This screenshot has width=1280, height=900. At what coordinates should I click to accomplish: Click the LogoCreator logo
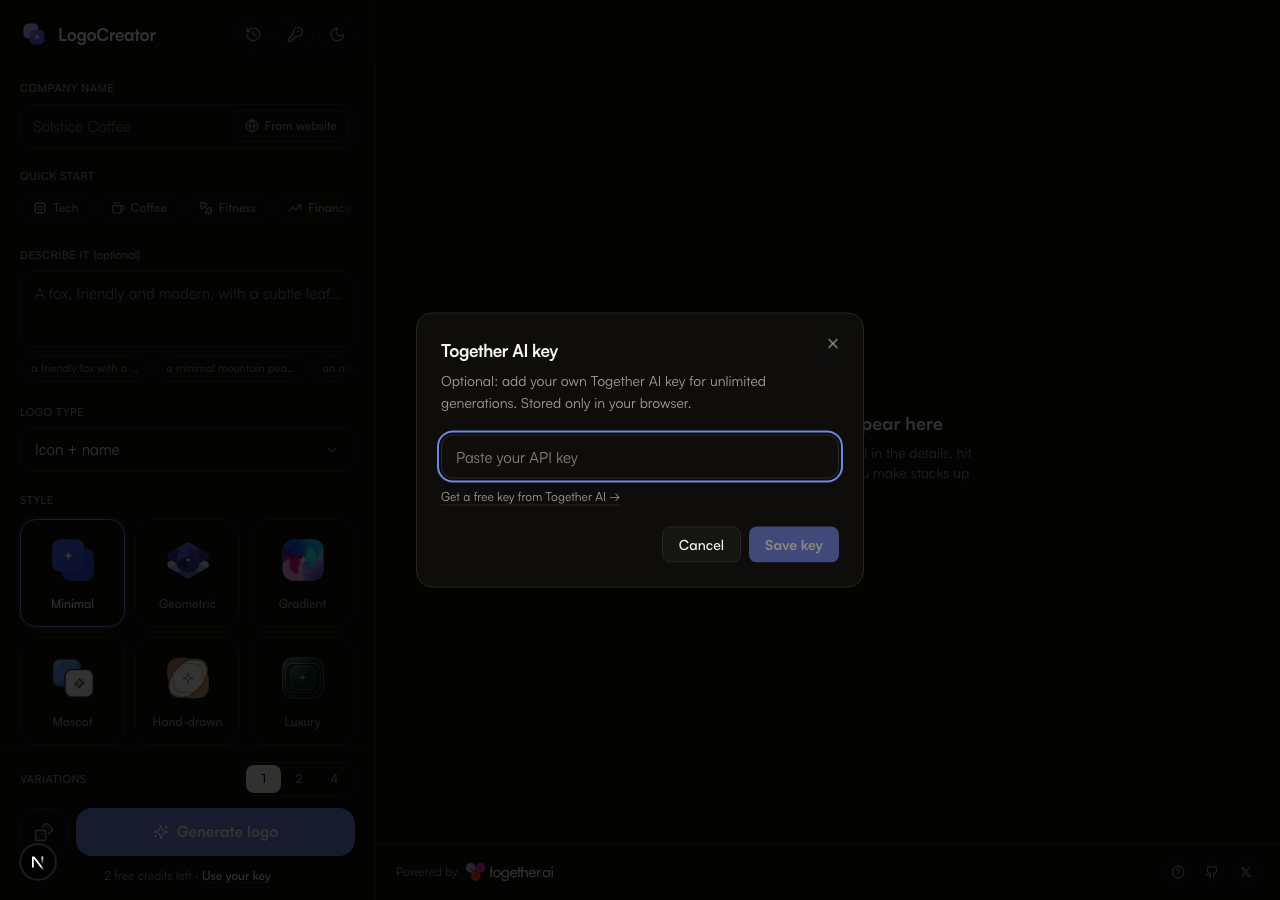89,35
